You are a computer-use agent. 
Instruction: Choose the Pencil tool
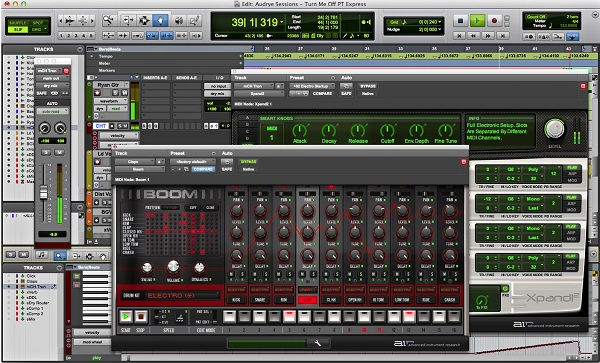pyautogui.click(x=194, y=20)
